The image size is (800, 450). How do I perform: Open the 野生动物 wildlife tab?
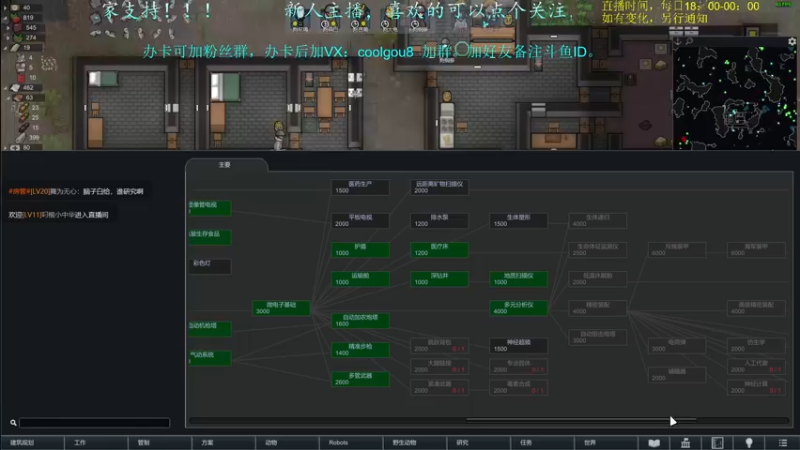415,442
